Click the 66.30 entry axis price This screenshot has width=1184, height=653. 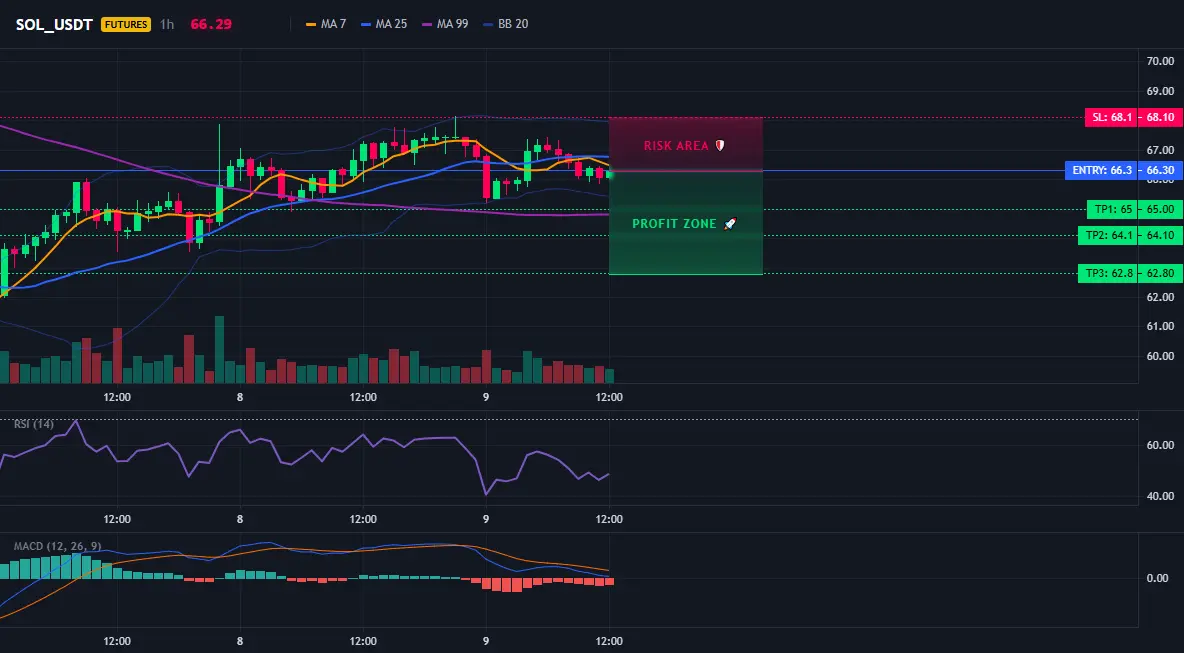tap(1160, 171)
